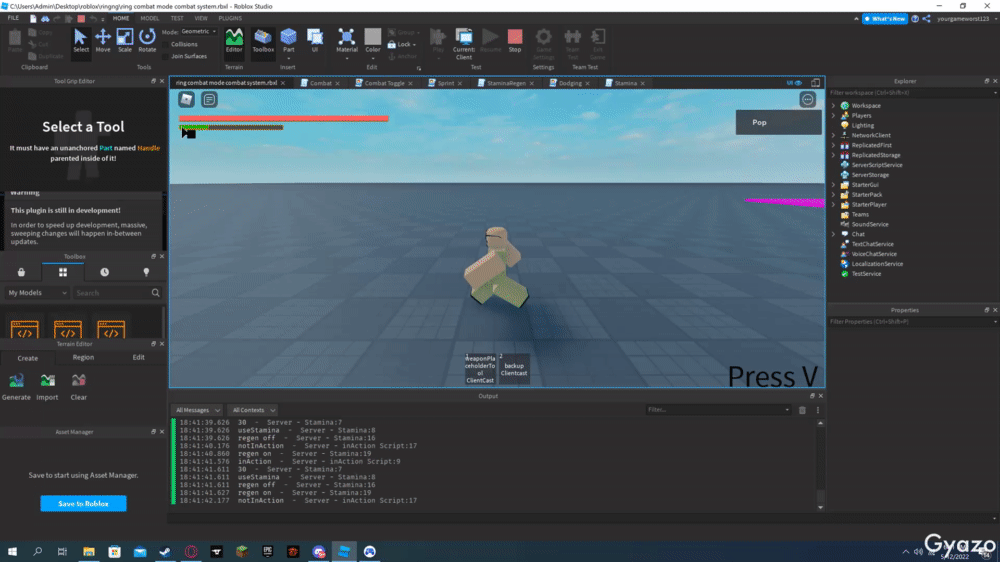Stop the running play test

pos(515,41)
